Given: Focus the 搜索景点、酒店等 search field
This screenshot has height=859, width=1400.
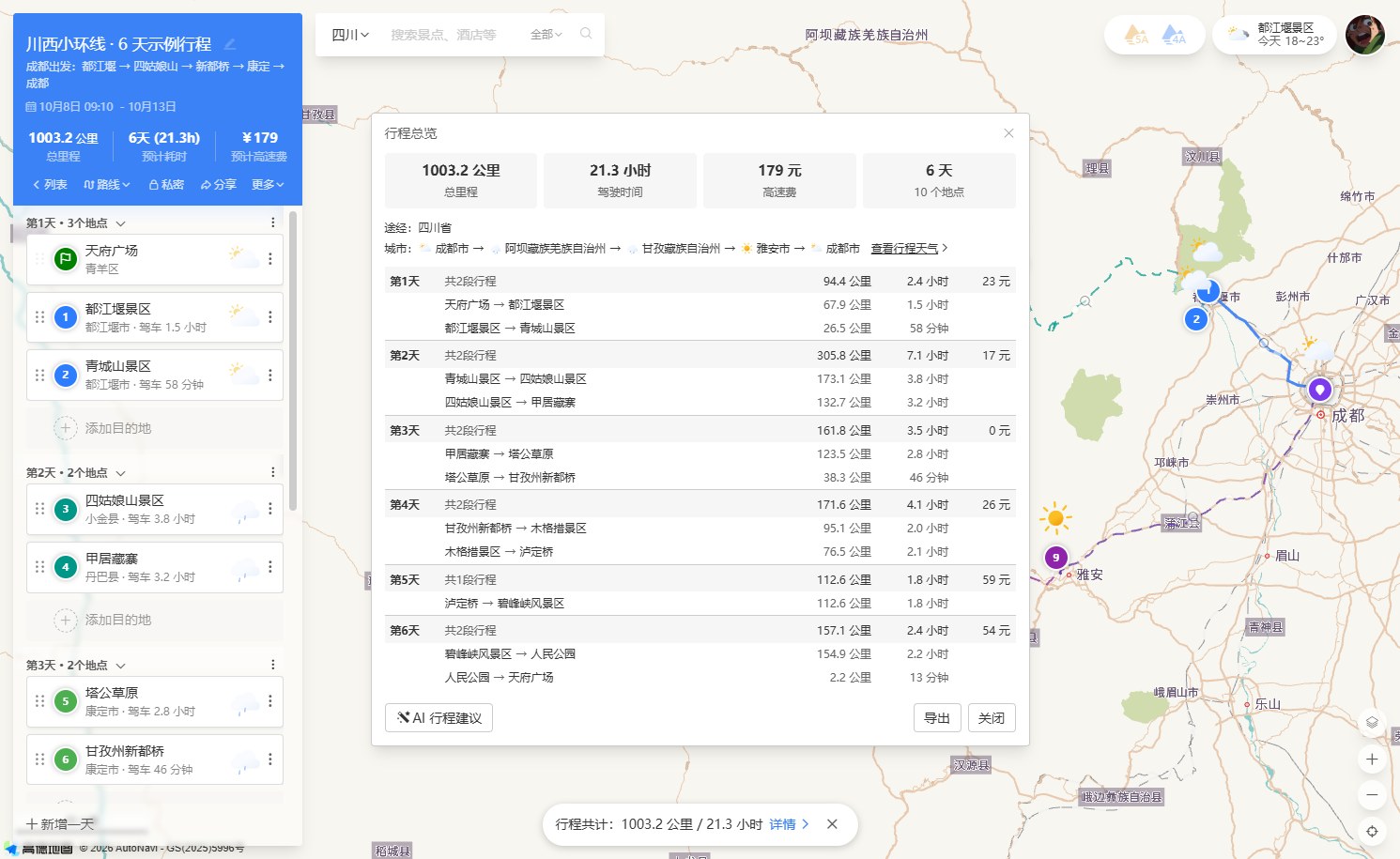Looking at the screenshot, I should pos(451,35).
